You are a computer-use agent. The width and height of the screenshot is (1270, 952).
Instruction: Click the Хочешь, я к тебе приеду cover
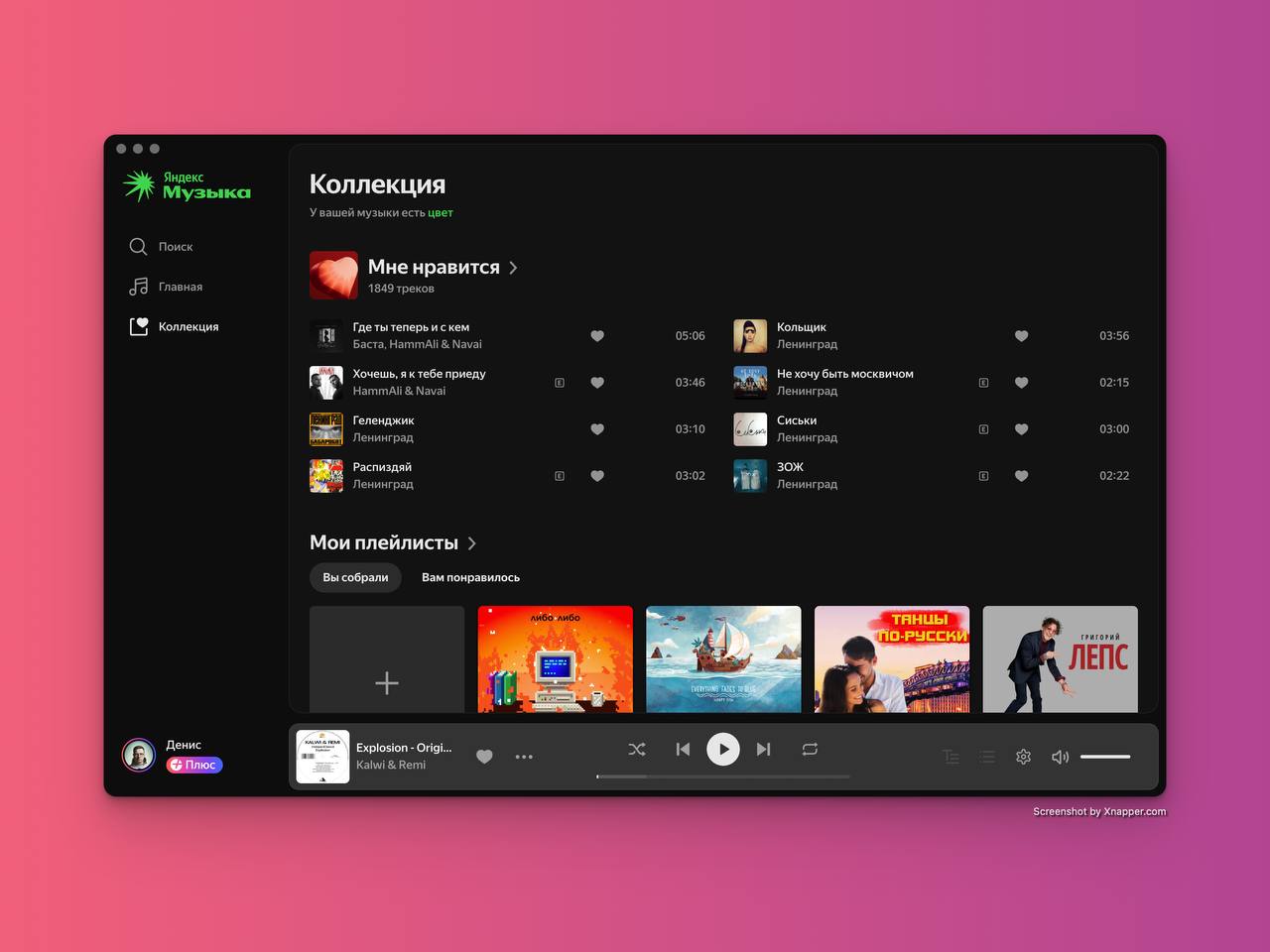click(x=326, y=383)
